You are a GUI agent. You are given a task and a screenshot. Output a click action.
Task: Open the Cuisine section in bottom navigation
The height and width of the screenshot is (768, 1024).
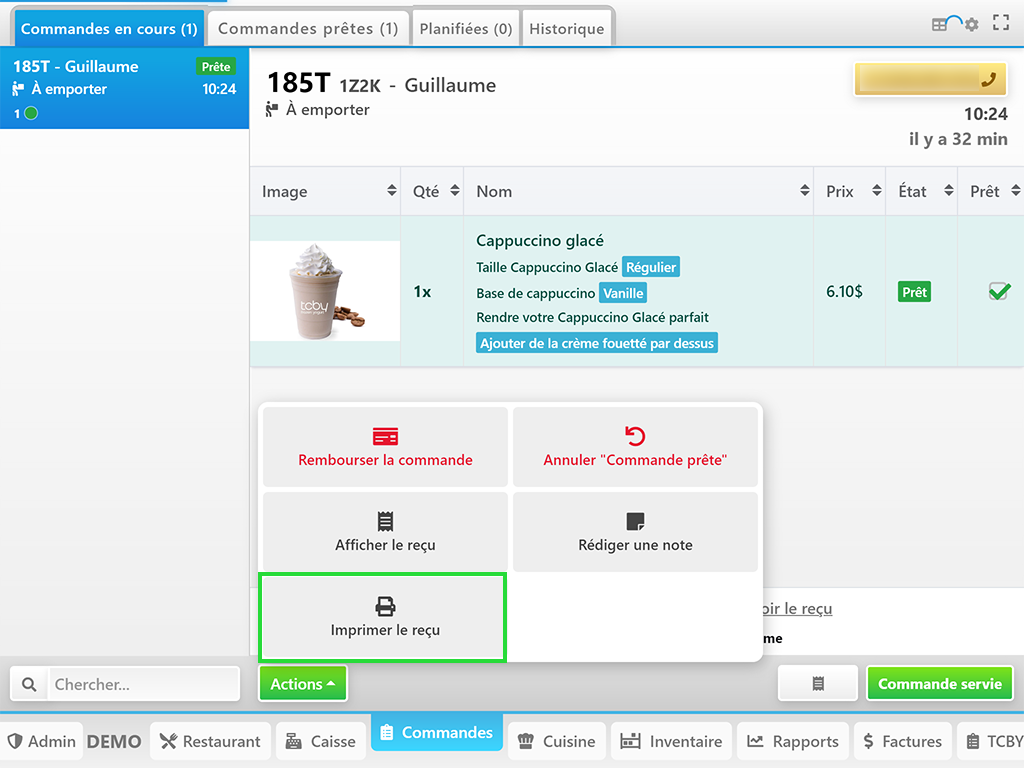[556, 741]
